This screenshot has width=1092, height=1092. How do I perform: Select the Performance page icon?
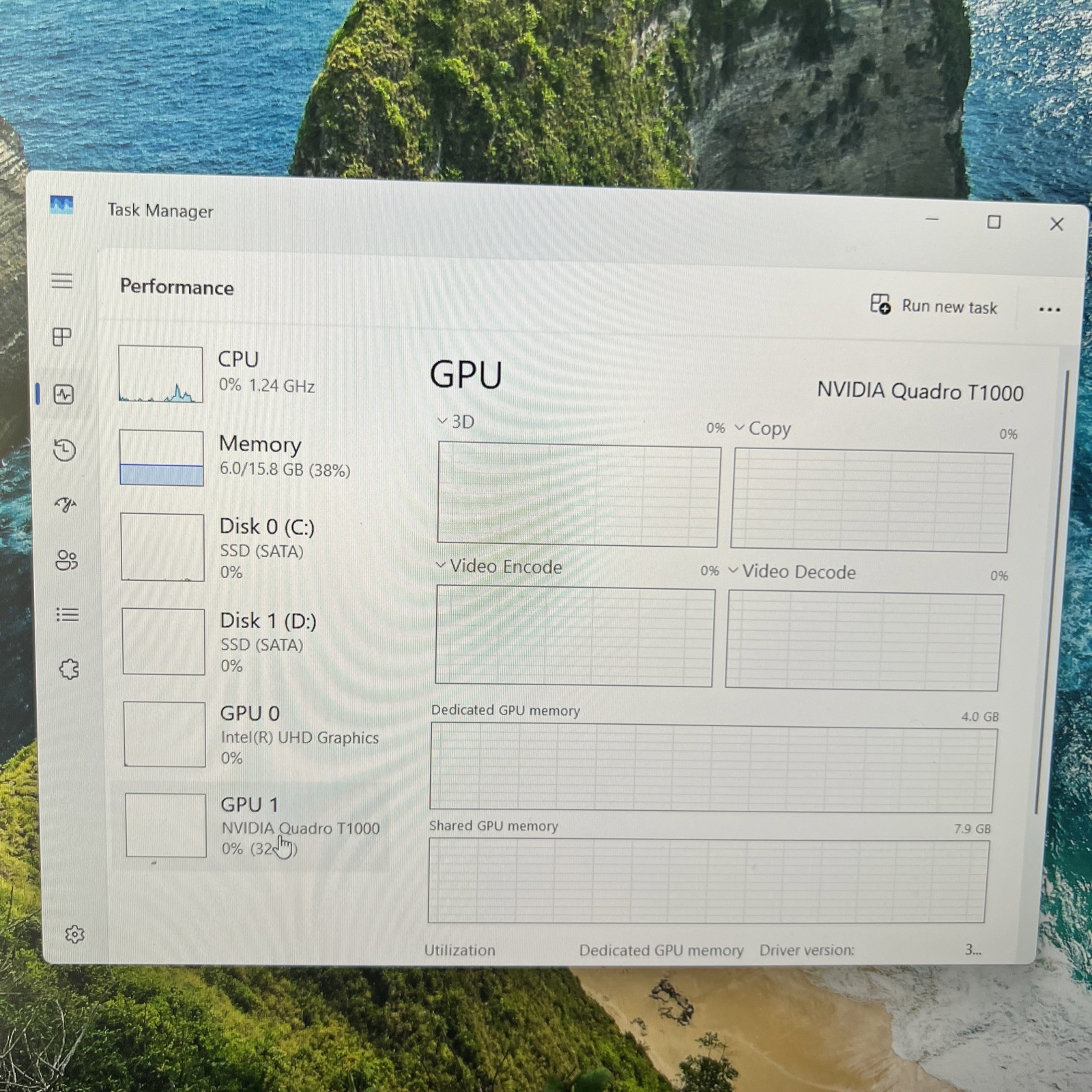tap(63, 394)
